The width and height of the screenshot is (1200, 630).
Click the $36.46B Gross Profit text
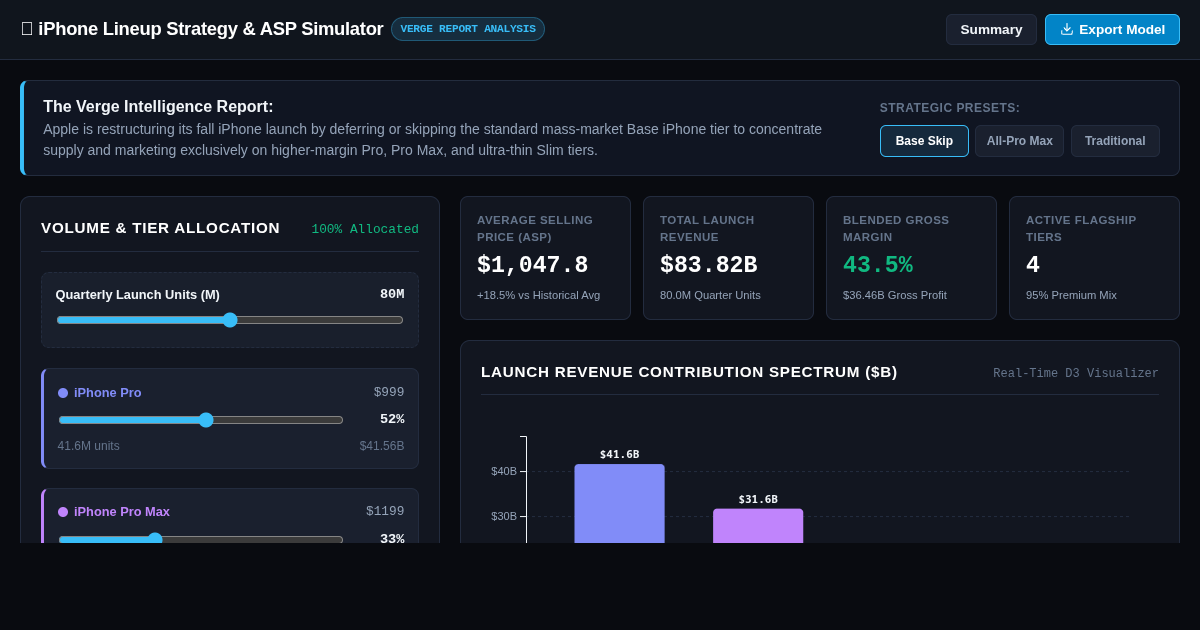pyautogui.click(x=895, y=295)
